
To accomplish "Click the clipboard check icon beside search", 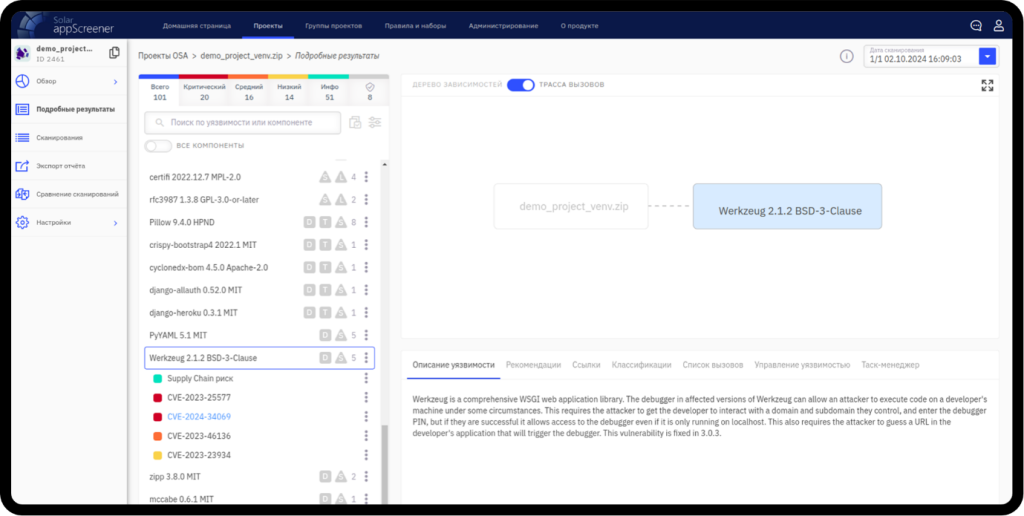I will [355, 122].
